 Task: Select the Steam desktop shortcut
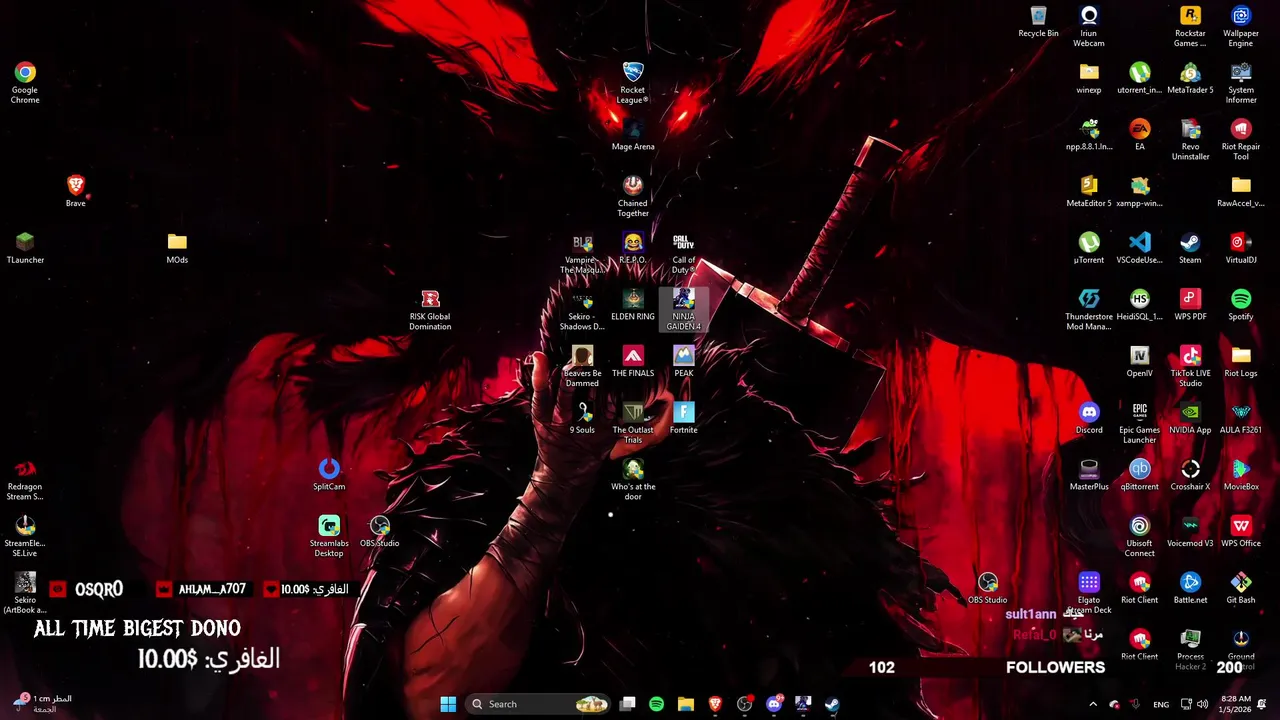point(1190,247)
